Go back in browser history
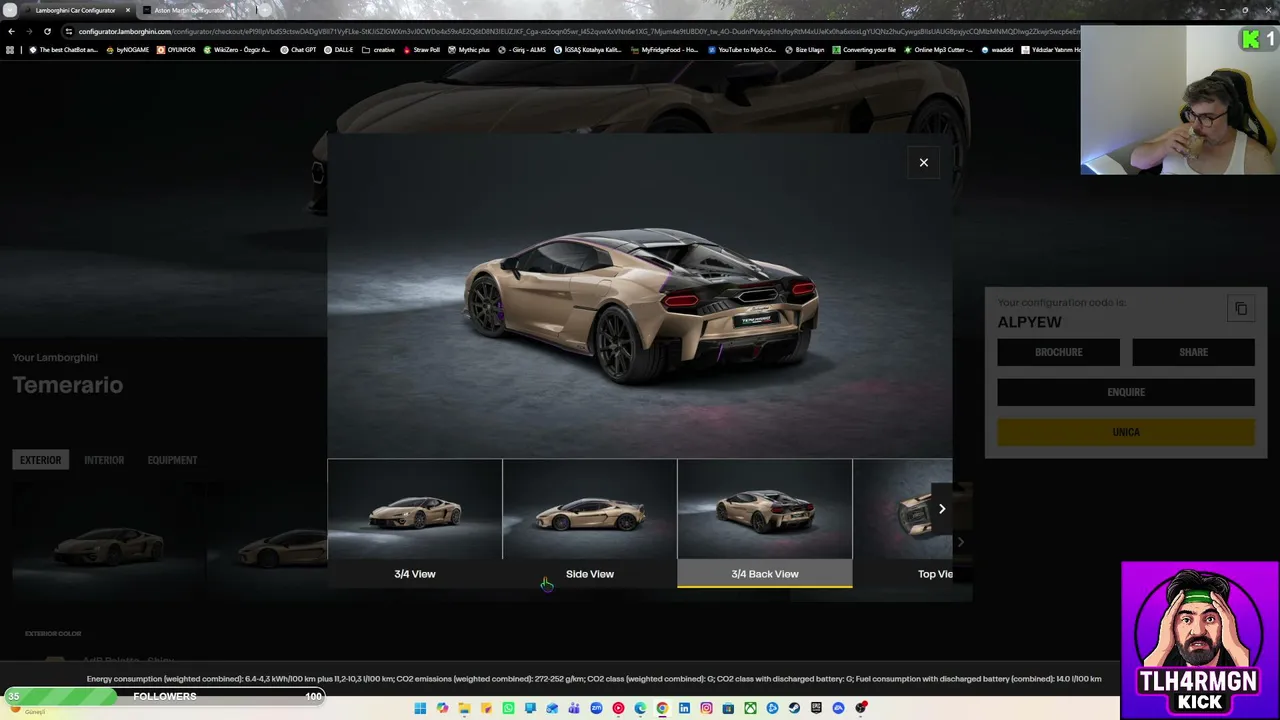This screenshot has height=720, width=1280. pos(11,31)
